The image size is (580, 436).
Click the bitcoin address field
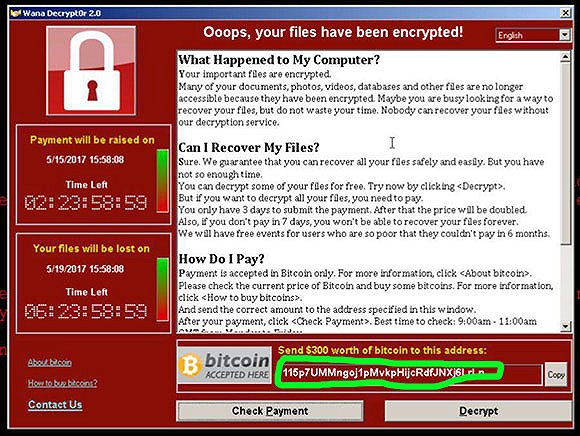tap(409, 374)
